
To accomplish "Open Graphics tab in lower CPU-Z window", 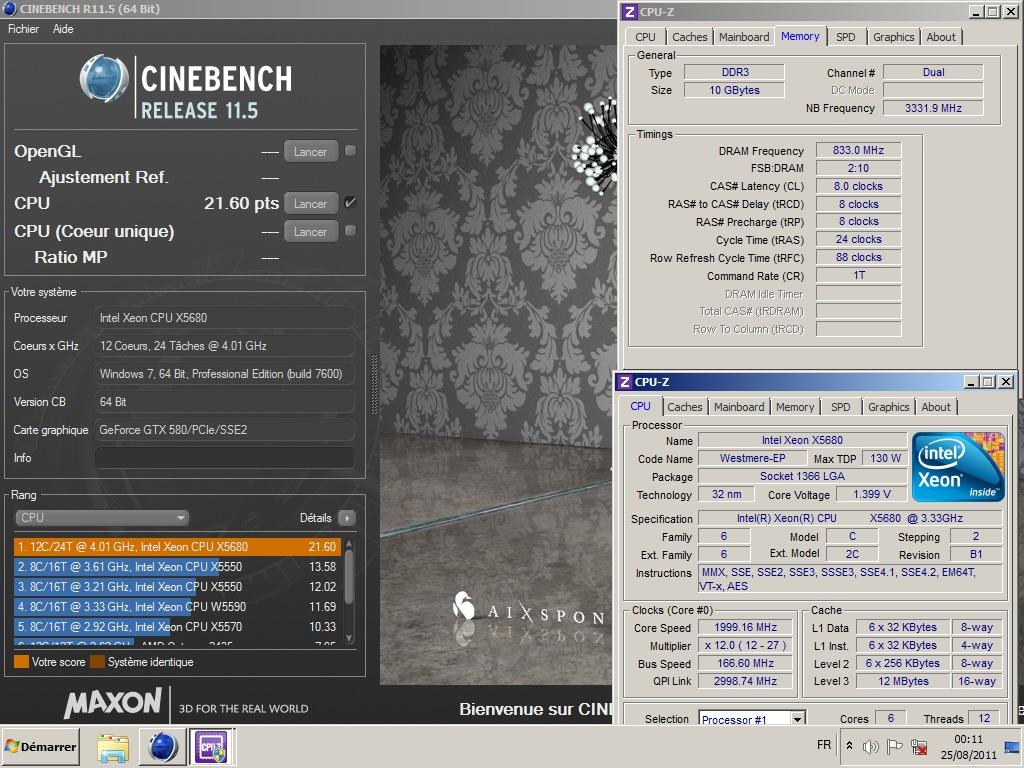I will click(x=888, y=408).
